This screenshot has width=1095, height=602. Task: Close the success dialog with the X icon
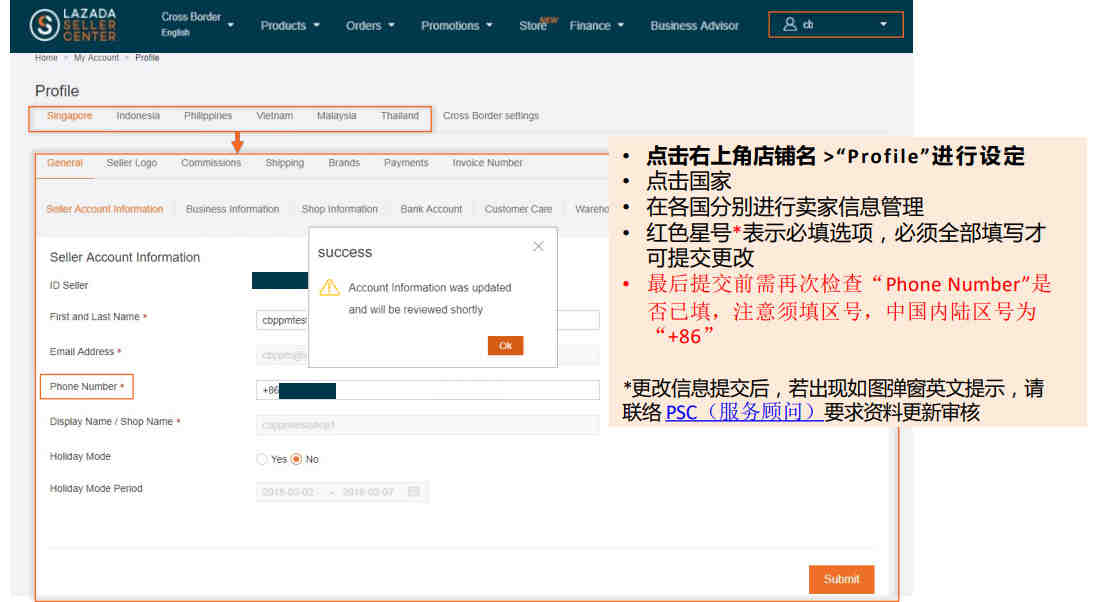point(538,247)
